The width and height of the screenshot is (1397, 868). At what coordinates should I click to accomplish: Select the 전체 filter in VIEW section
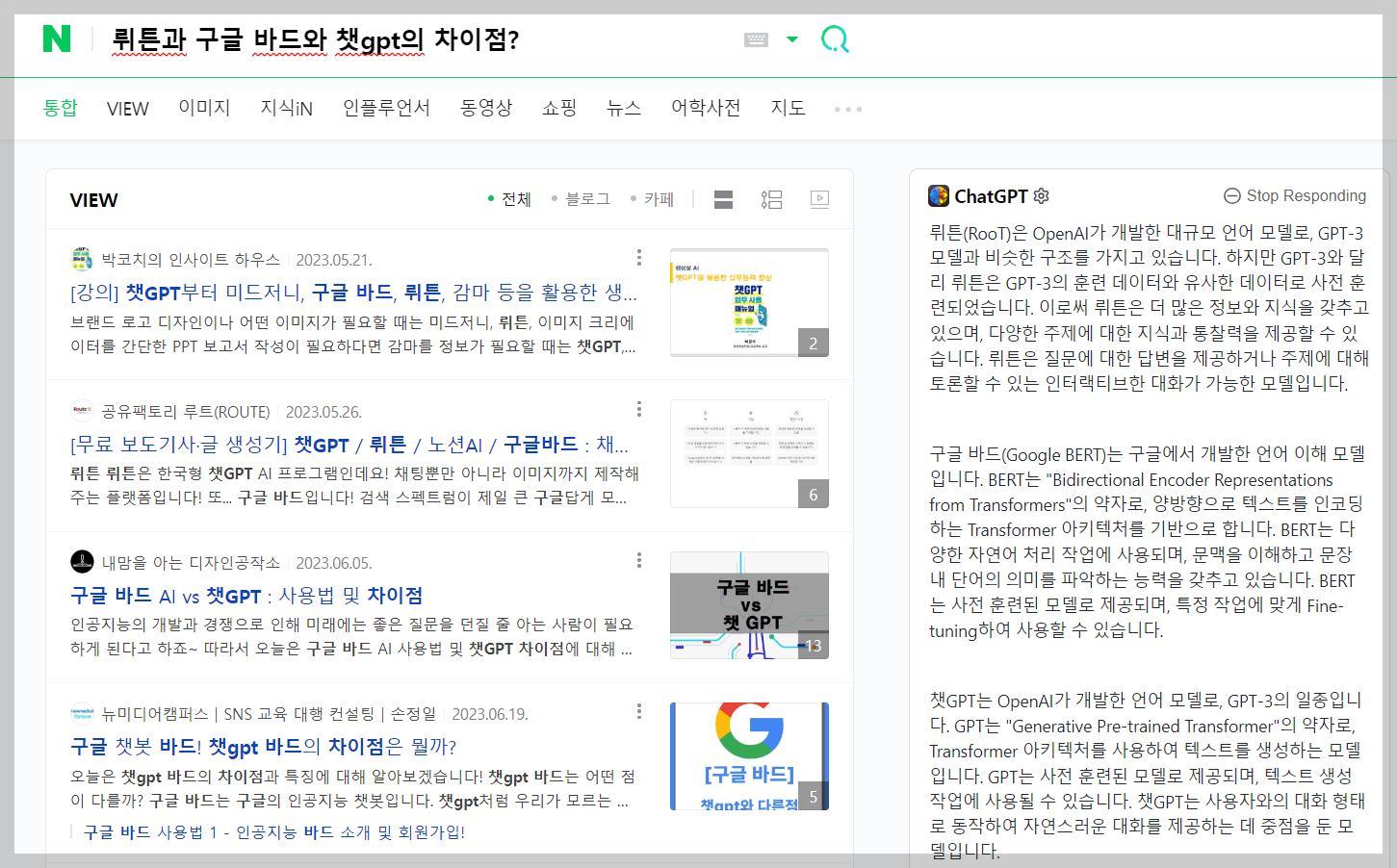tap(510, 199)
